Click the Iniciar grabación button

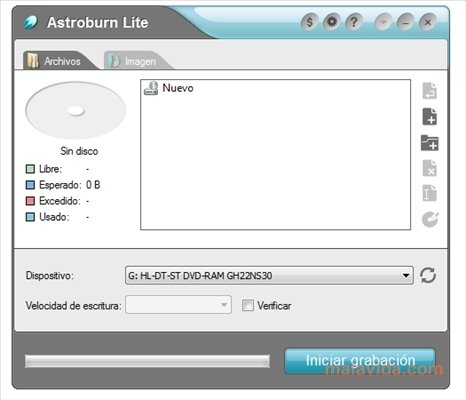tap(360, 361)
